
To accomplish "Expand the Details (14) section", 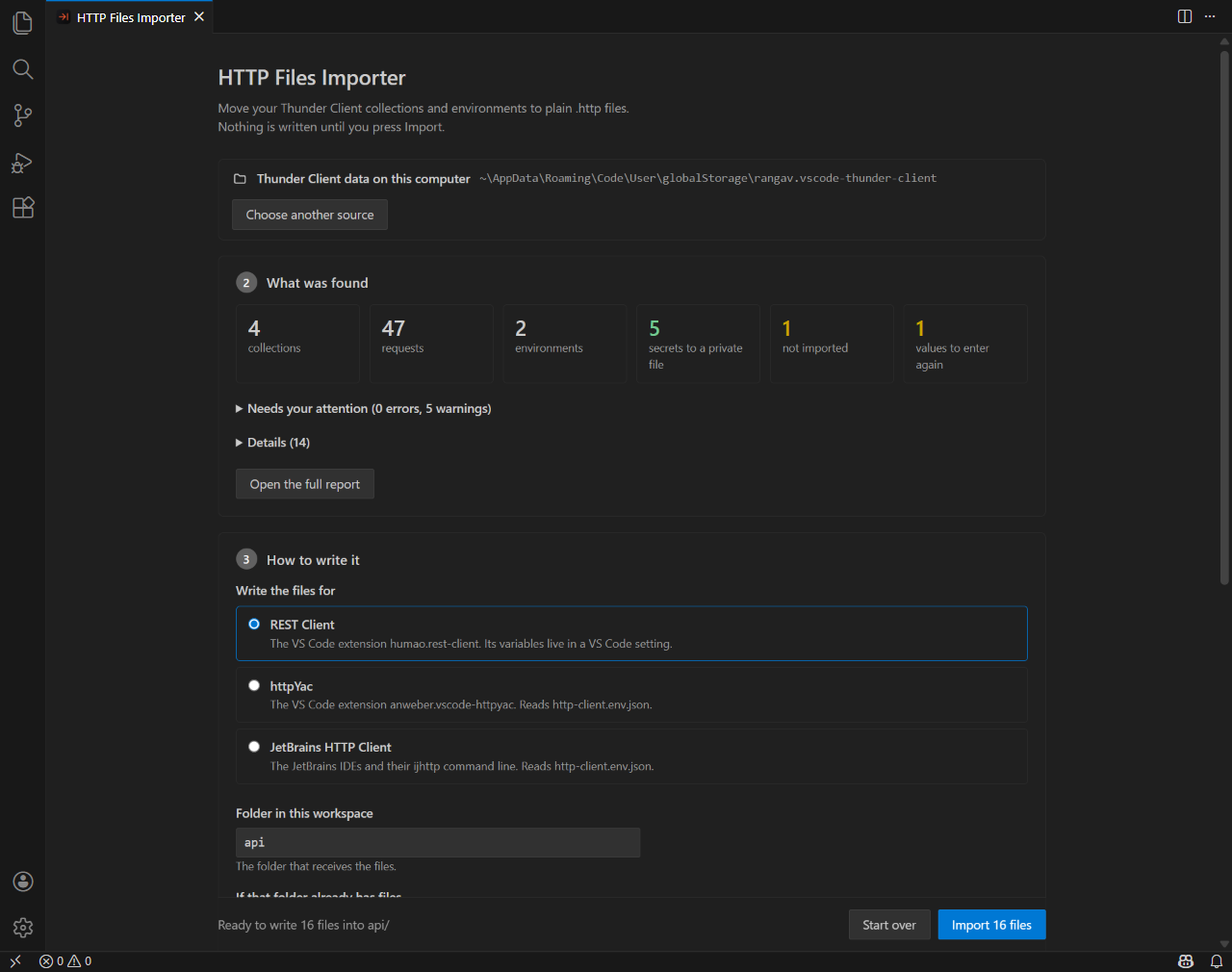I will click(x=273, y=443).
